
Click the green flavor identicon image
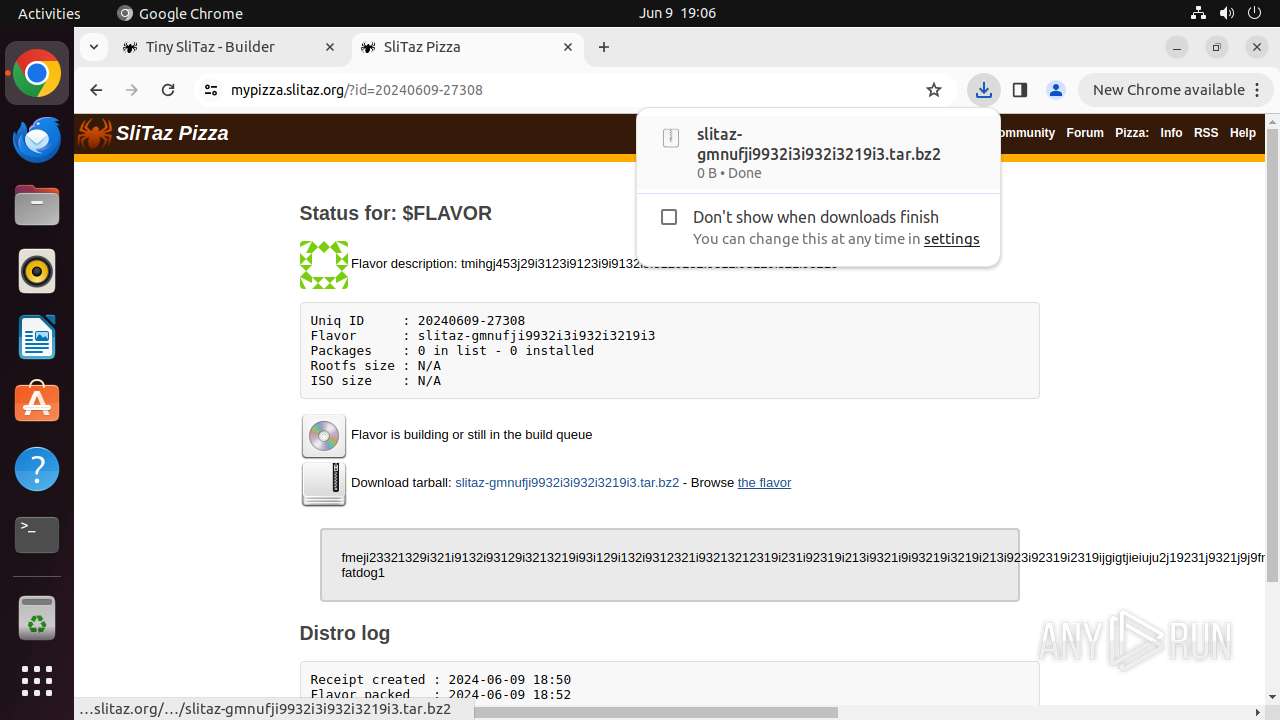[324, 265]
